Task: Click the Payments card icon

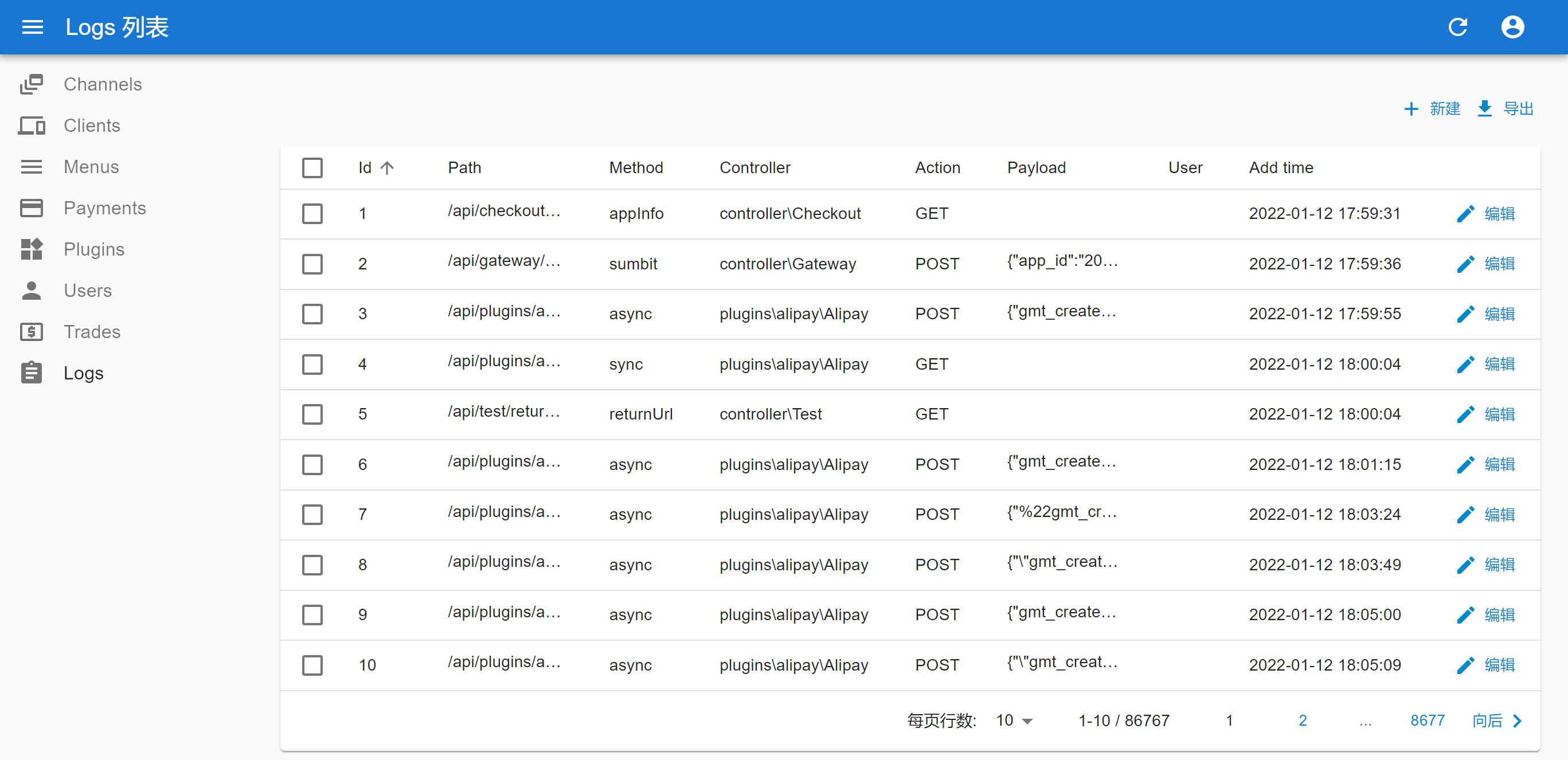Action: pos(32,207)
